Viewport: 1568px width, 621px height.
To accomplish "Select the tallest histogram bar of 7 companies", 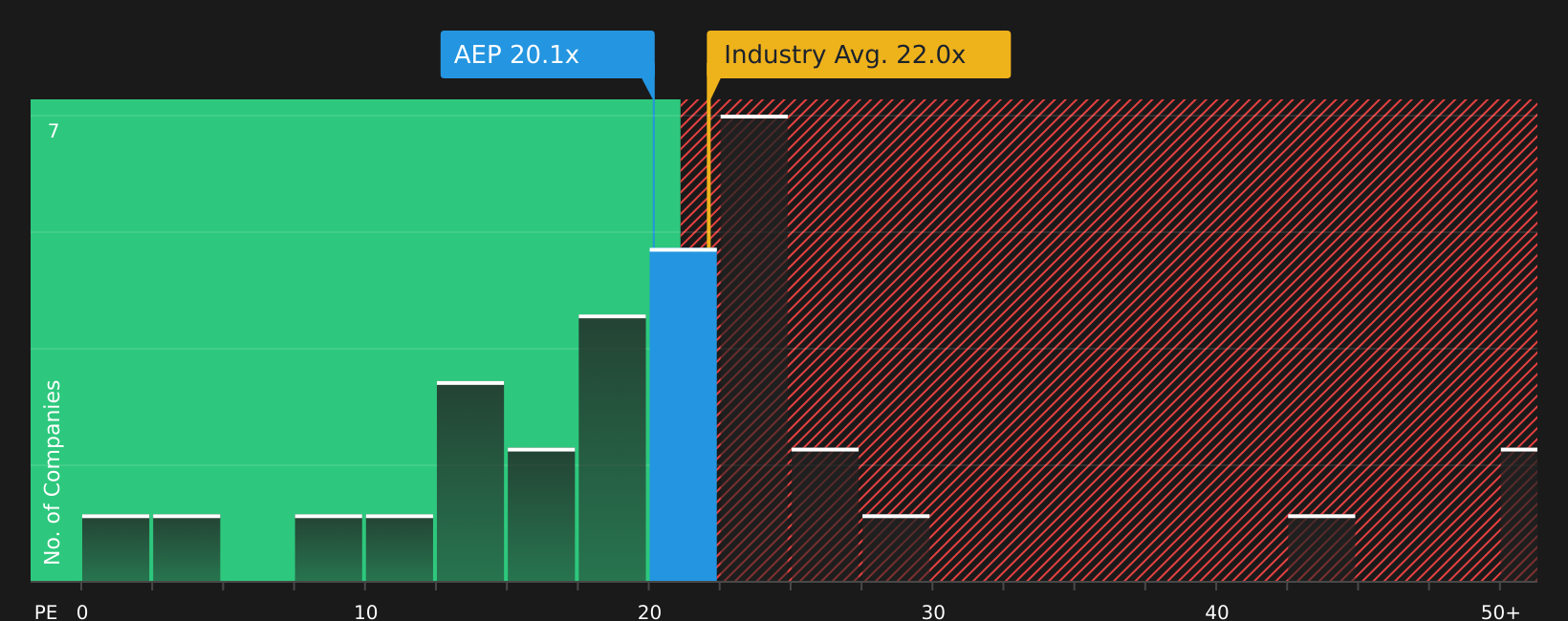I will (x=754, y=348).
